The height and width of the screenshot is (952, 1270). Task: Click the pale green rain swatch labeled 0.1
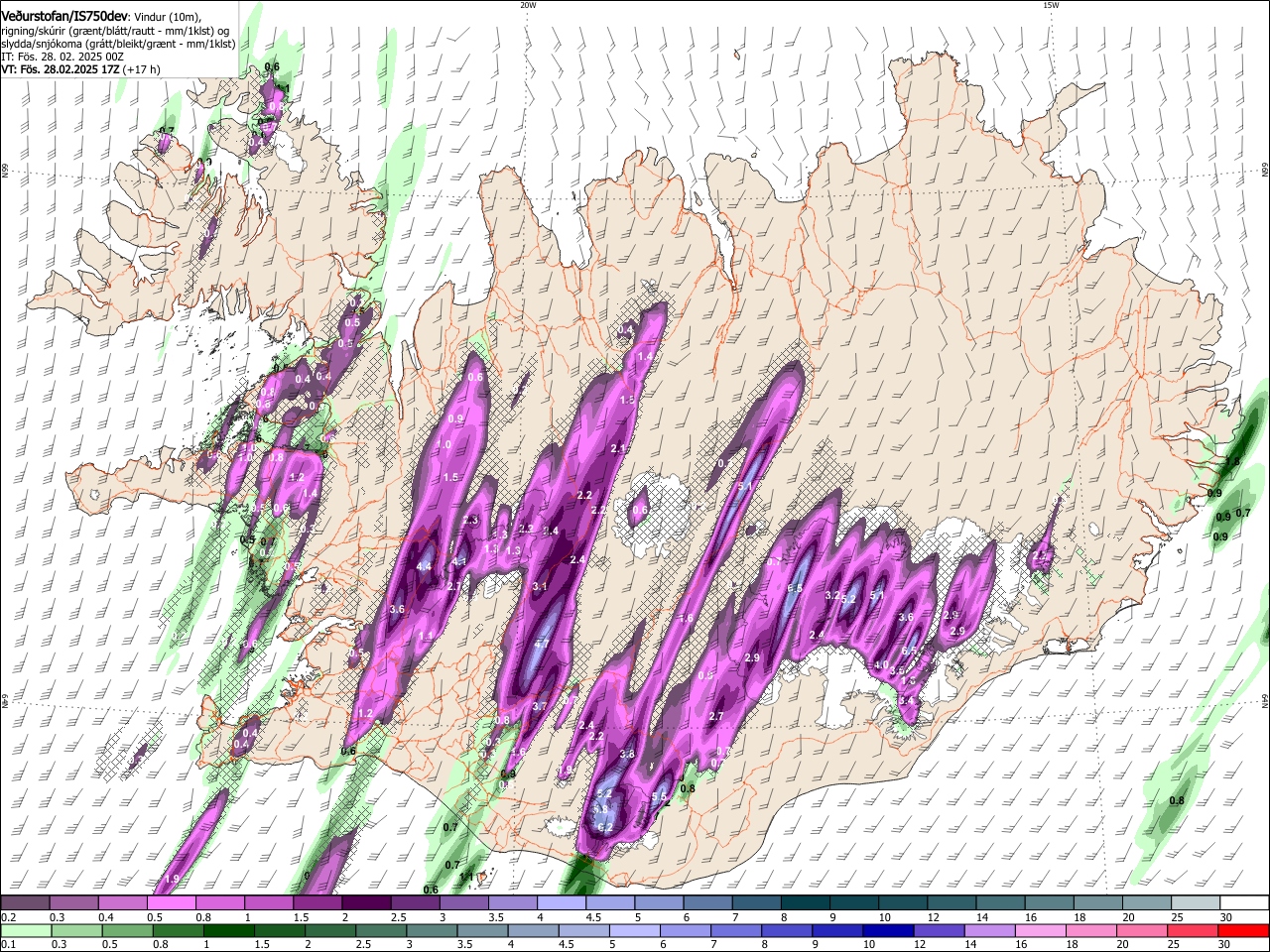click(26, 930)
